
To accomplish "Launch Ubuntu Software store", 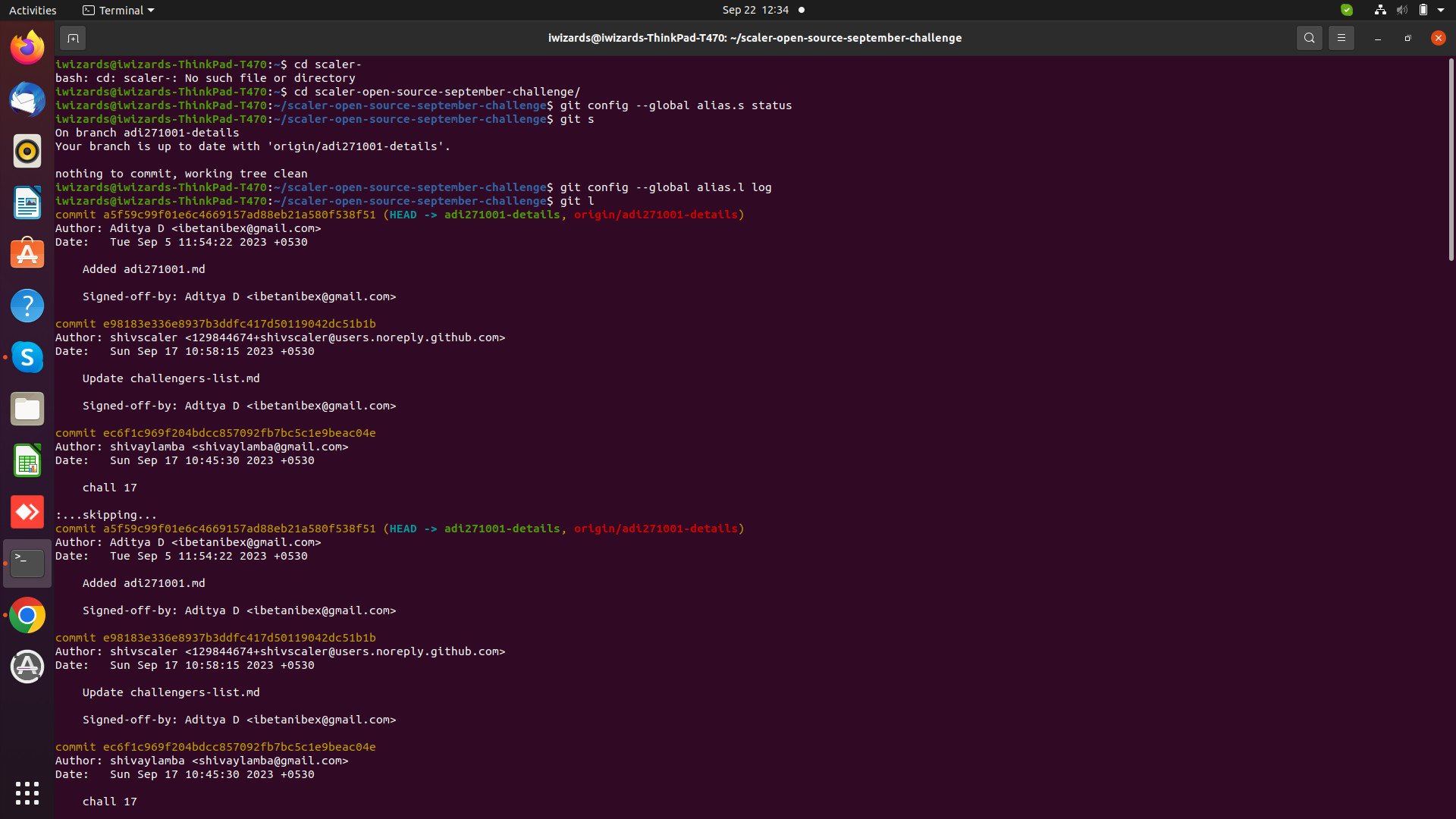I will pos(27,253).
